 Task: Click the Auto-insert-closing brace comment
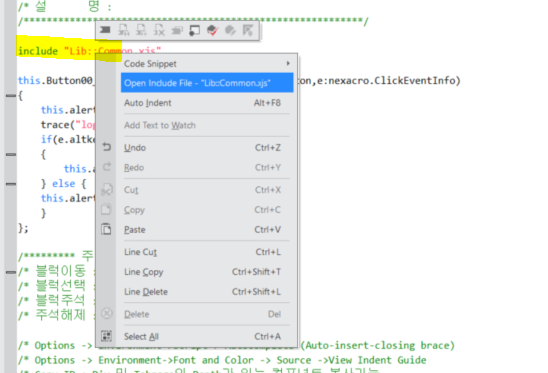coord(377,345)
